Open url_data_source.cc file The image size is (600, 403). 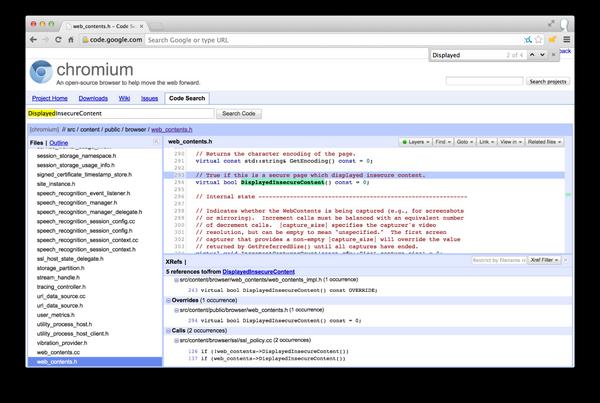click(x=61, y=296)
